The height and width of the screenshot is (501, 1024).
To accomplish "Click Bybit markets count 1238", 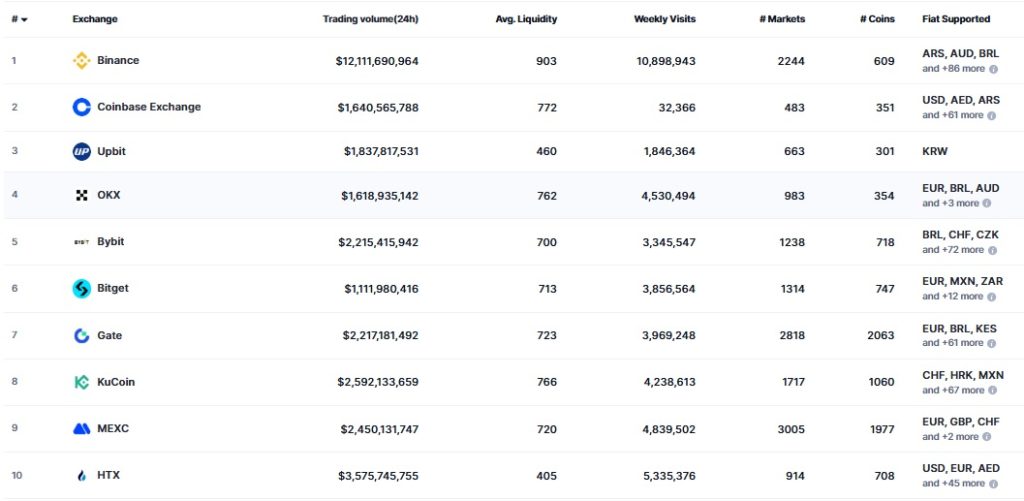I will tap(792, 242).
